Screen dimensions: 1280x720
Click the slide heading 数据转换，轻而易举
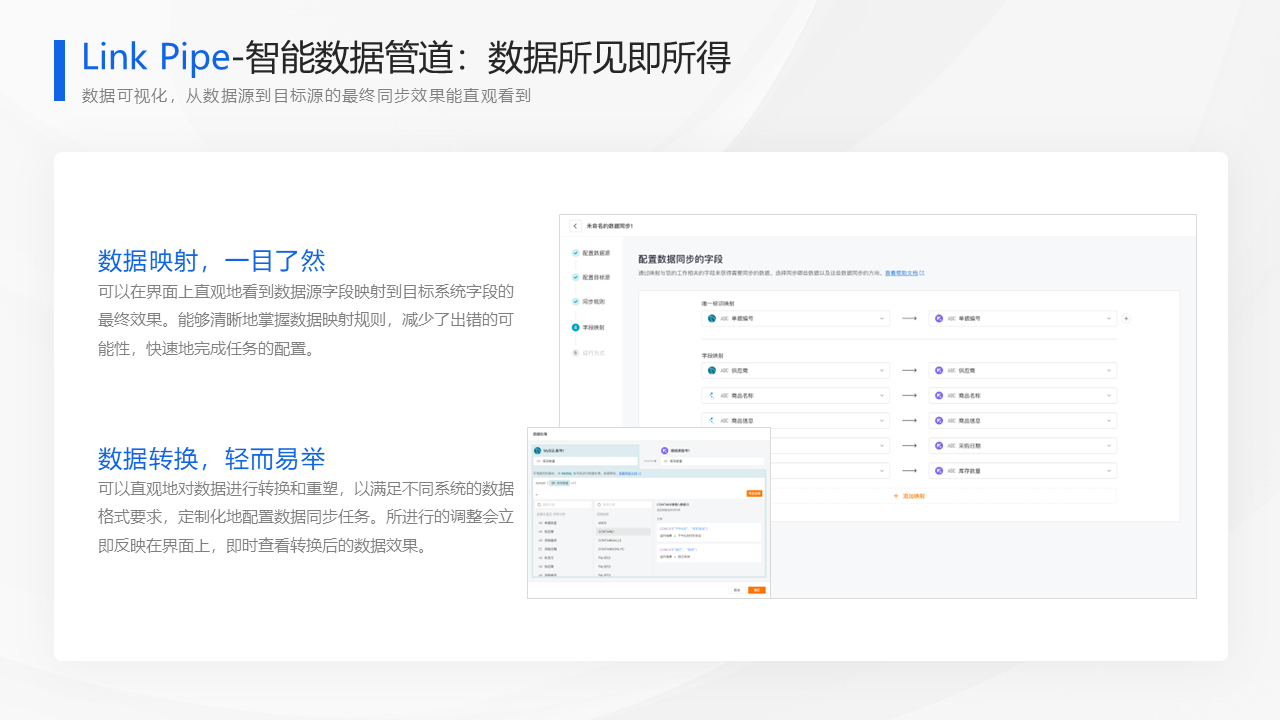[x=212, y=459]
